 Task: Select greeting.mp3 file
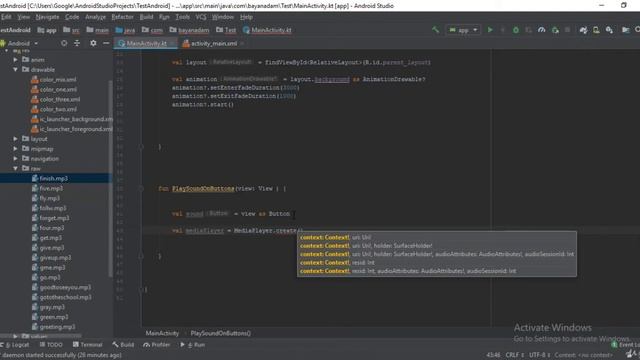coord(53,327)
